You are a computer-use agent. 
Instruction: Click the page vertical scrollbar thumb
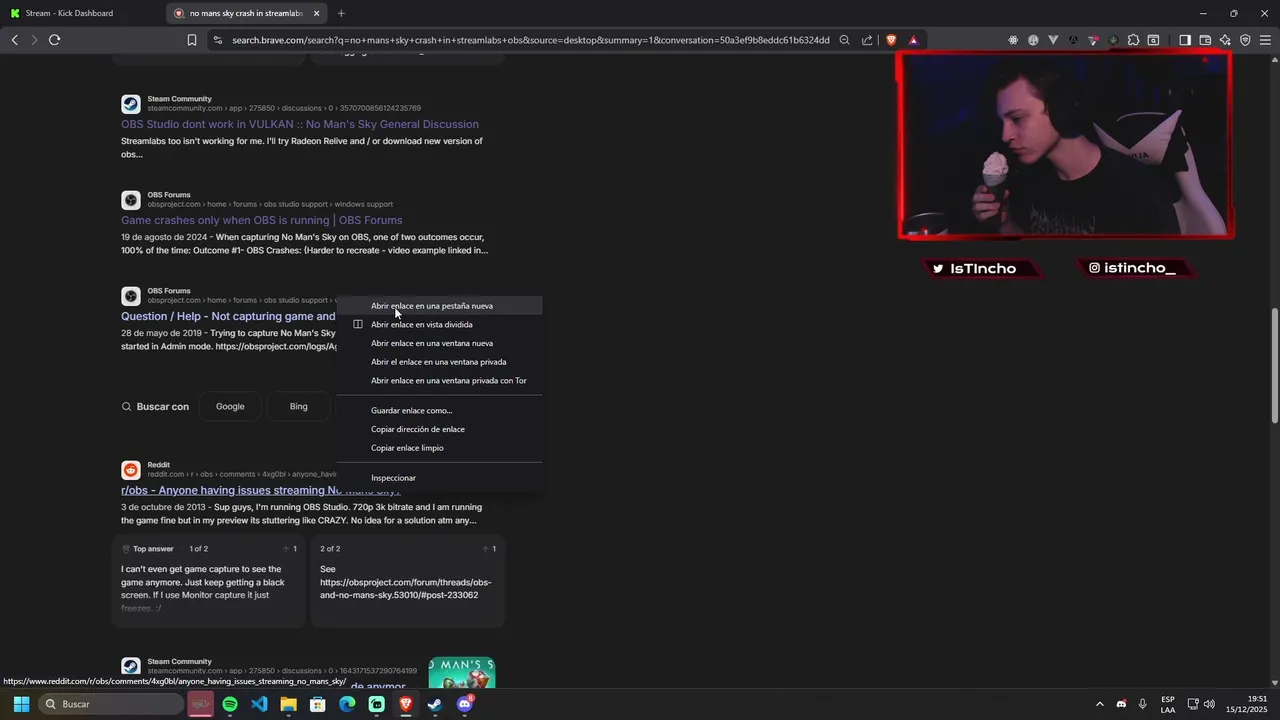1274,365
